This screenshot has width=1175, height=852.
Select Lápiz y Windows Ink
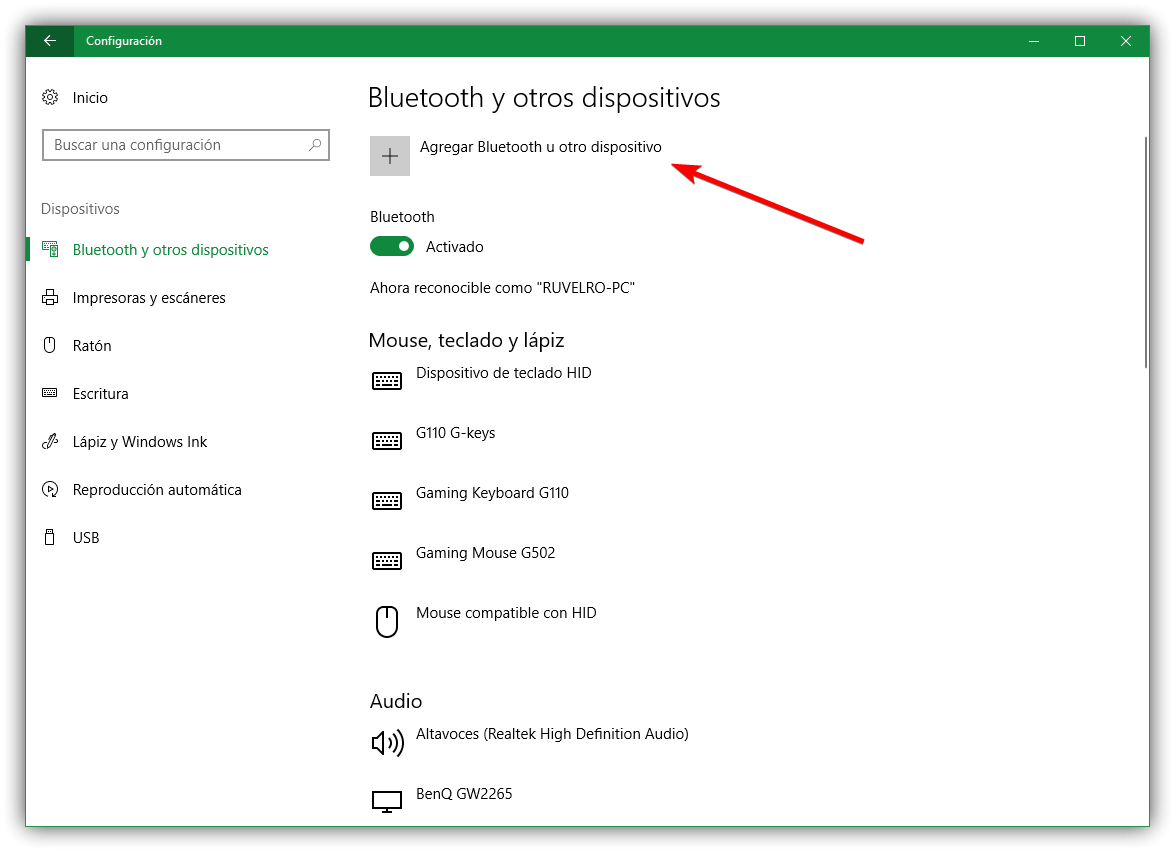click(139, 441)
